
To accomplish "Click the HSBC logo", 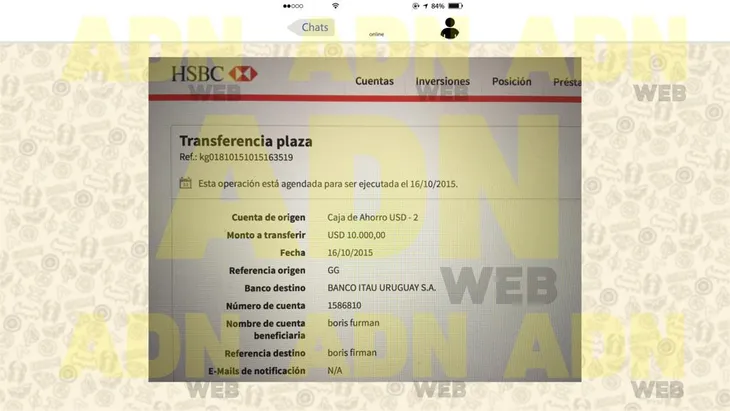I will pyautogui.click(x=214, y=74).
